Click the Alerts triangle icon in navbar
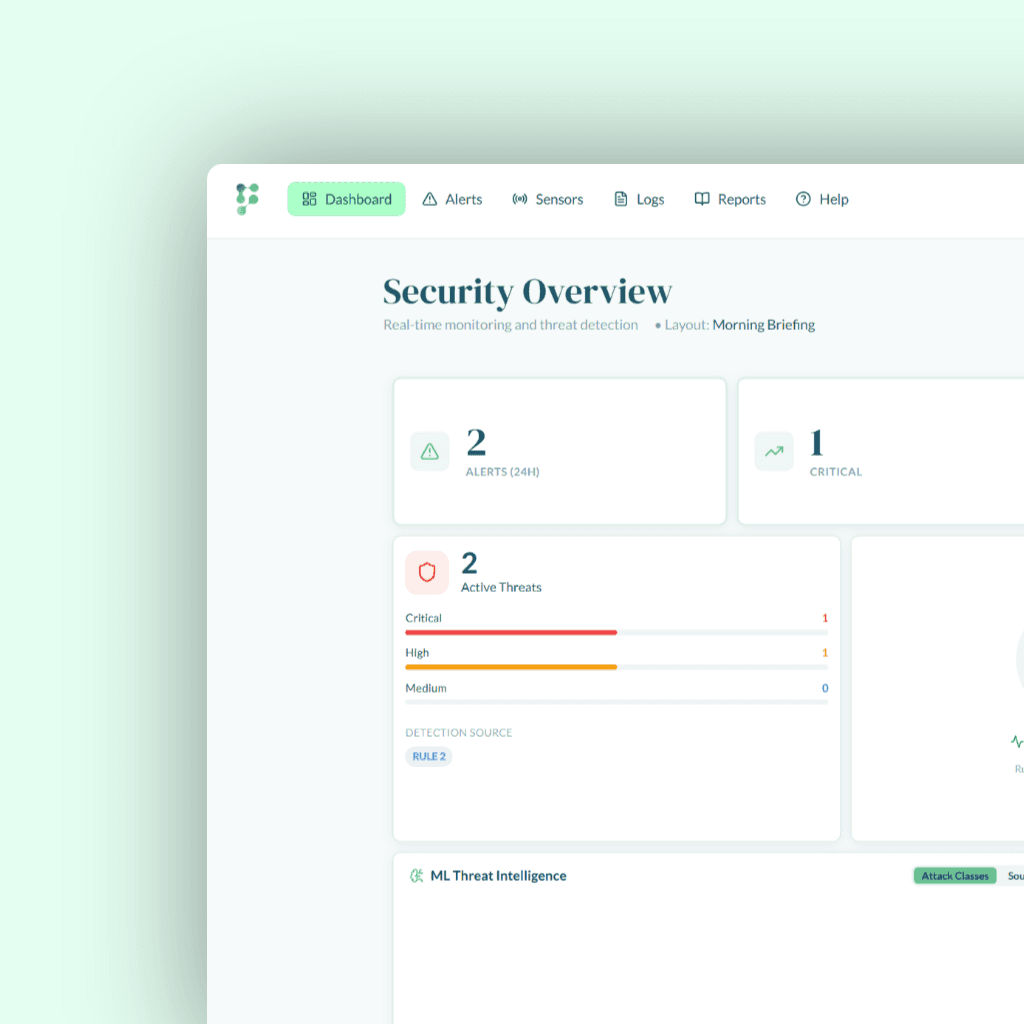The height and width of the screenshot is (1024, 1024). tap(430, 199)
